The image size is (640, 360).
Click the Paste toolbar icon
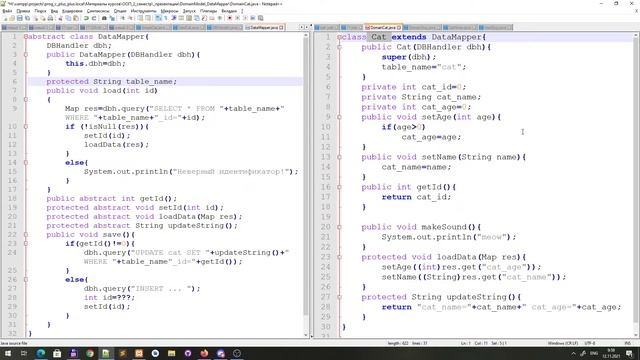tap(76, 18)
